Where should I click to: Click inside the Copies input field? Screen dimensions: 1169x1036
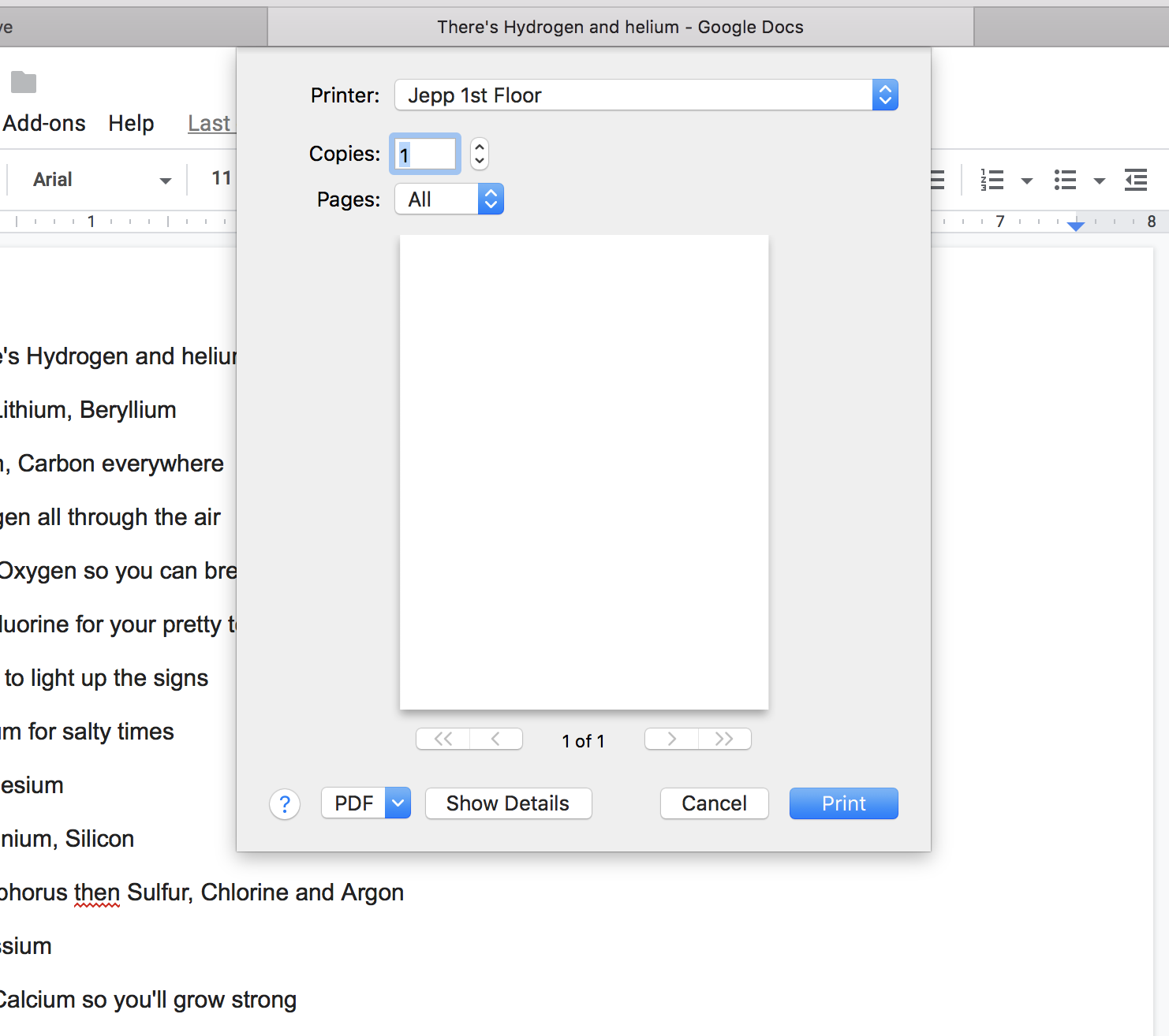(424, 154)
